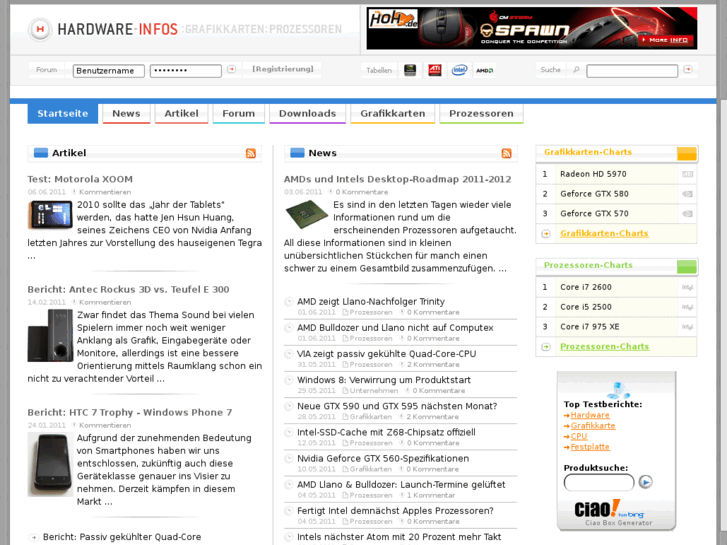This screenshot has height=545, width=727.
Task: Click bullet icon before Windows 8 news item
Action: pos(289,380)
